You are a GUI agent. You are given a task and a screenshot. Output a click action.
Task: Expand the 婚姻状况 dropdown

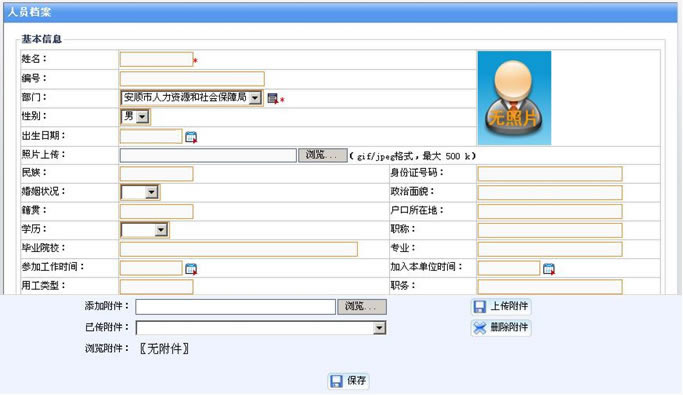(152, 192)
